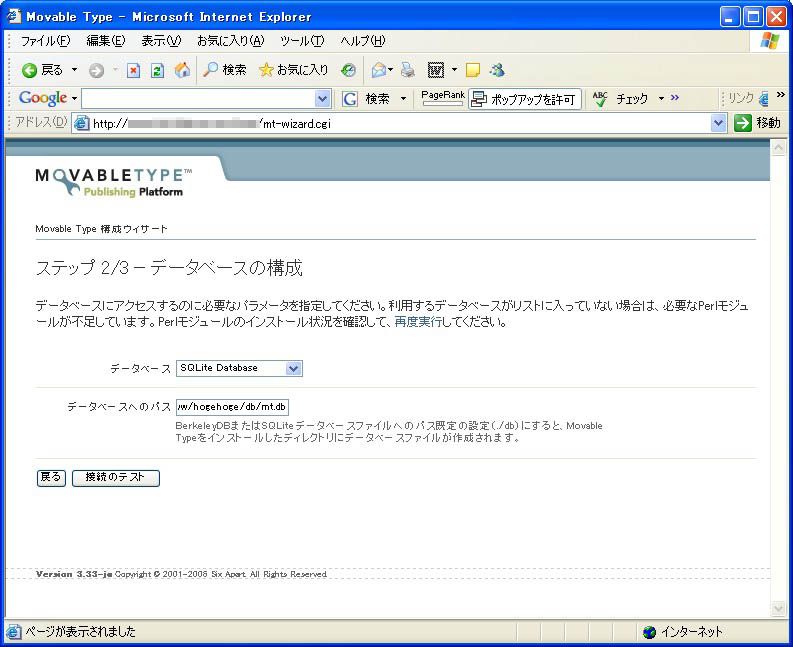
Task: Click the Windows flag logo throbber
Action: (x=769, y=41)
